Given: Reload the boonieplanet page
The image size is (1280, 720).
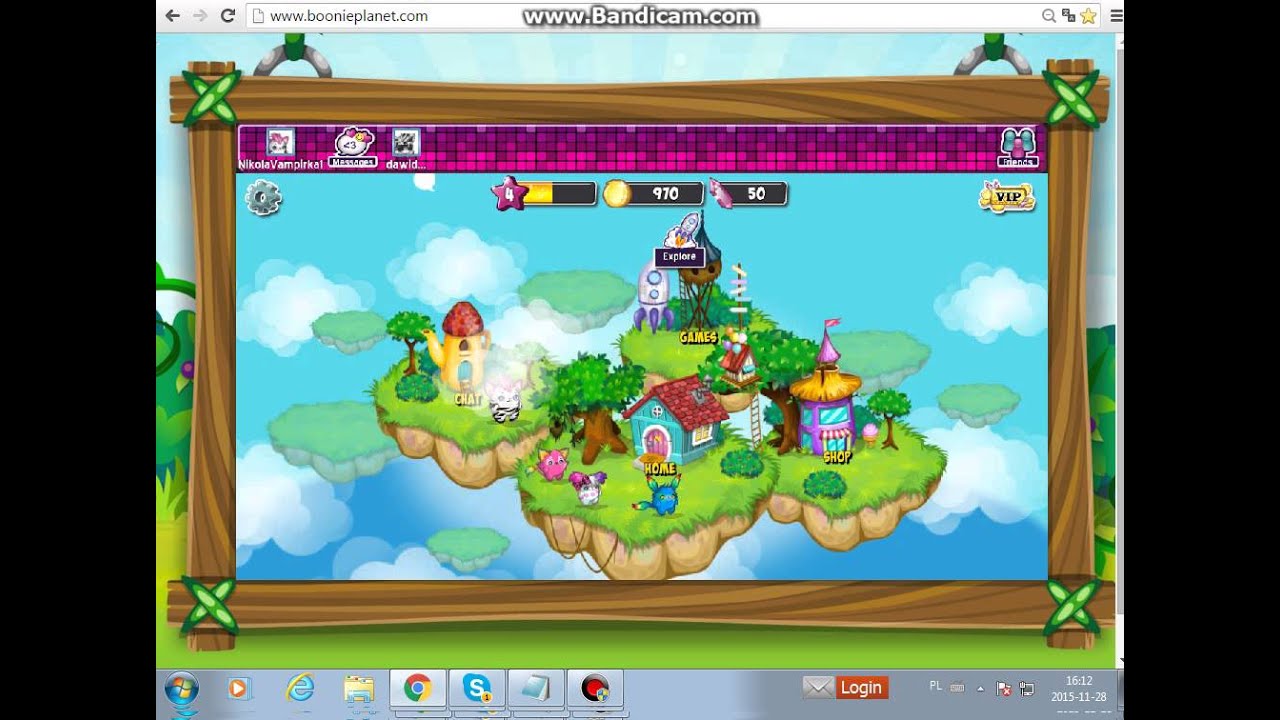Looking at the screenshot, I should (x=228, y=16).
